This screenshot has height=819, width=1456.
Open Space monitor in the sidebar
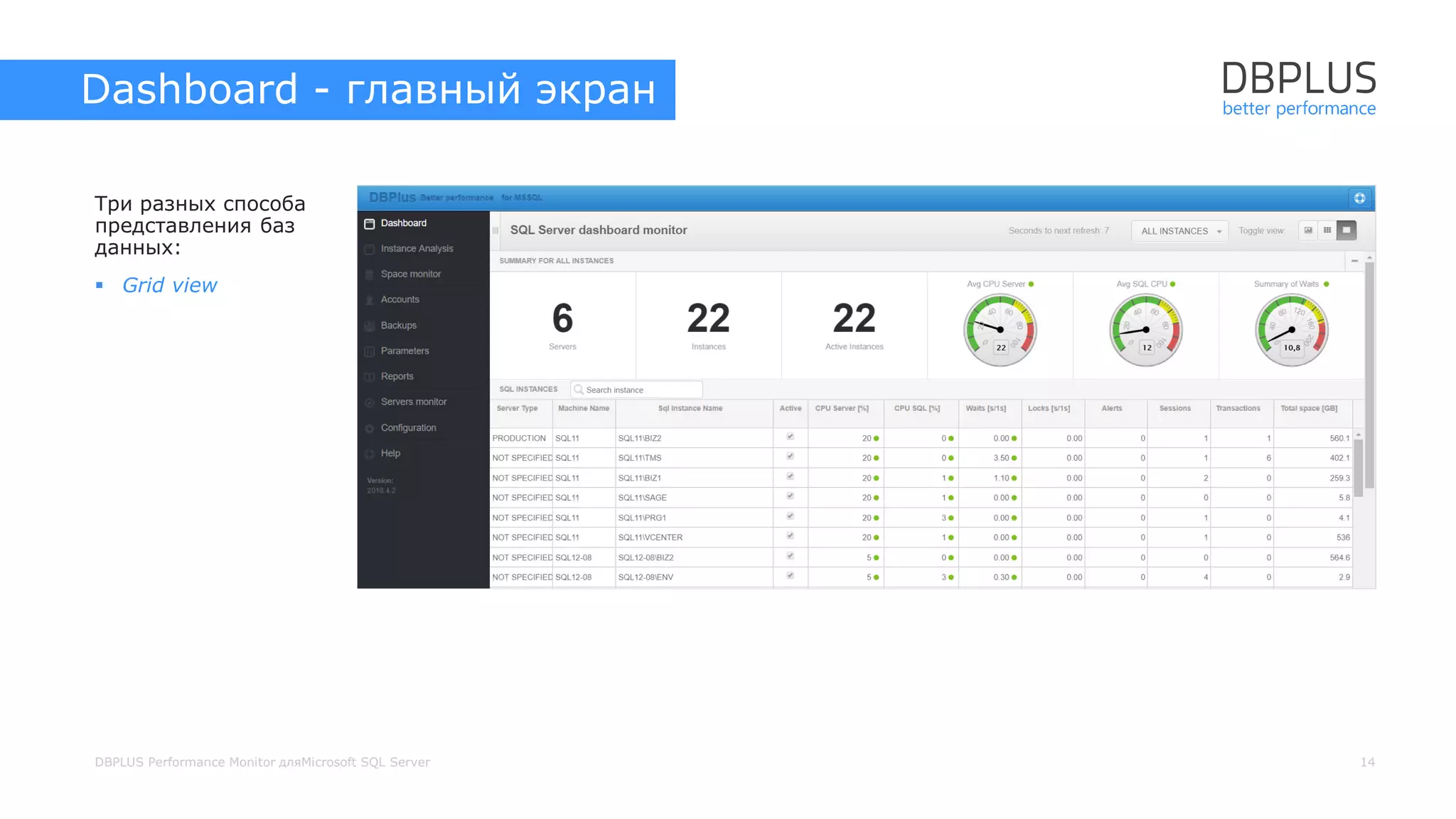pos(410,274)
